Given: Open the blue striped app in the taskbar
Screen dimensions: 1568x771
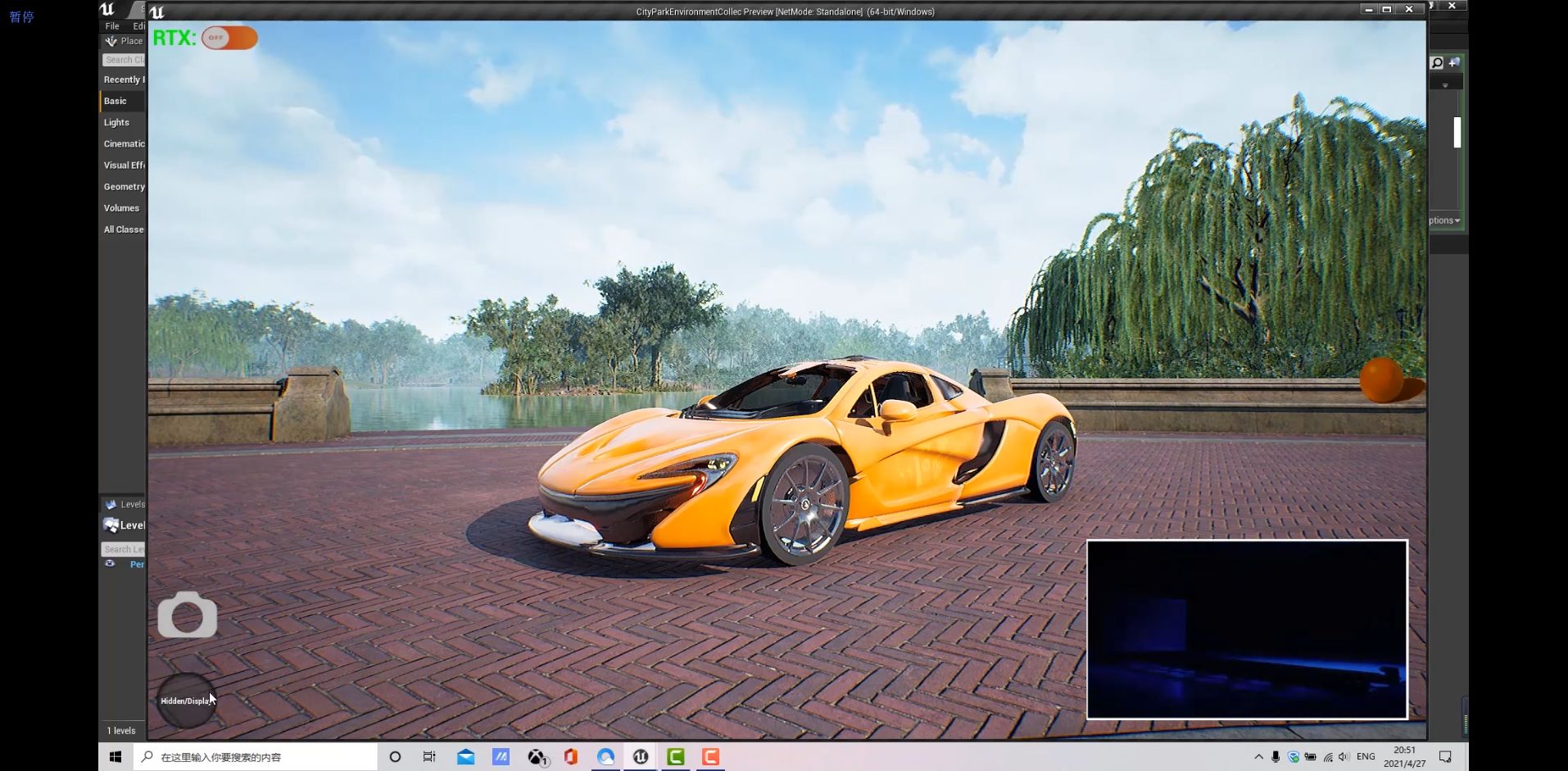Looking at the screenshot, I should pos(501,756).
